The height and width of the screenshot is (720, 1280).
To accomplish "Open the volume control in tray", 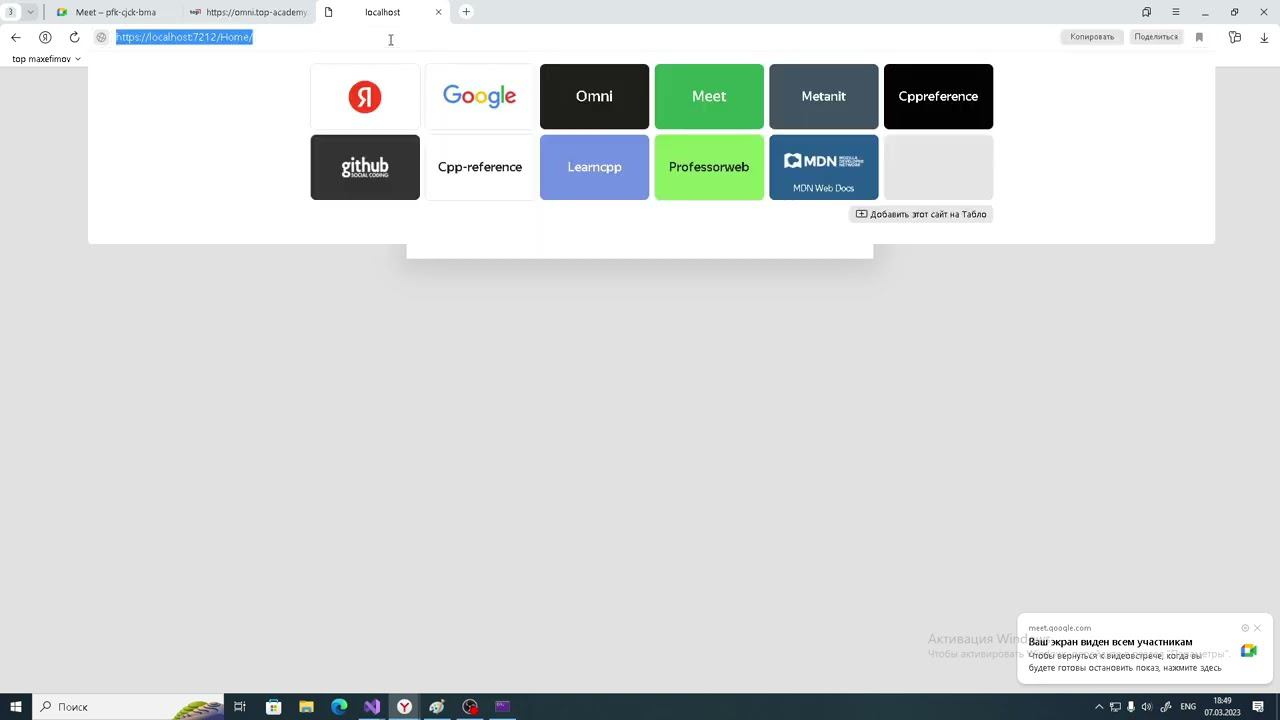I will (1147, 707).
